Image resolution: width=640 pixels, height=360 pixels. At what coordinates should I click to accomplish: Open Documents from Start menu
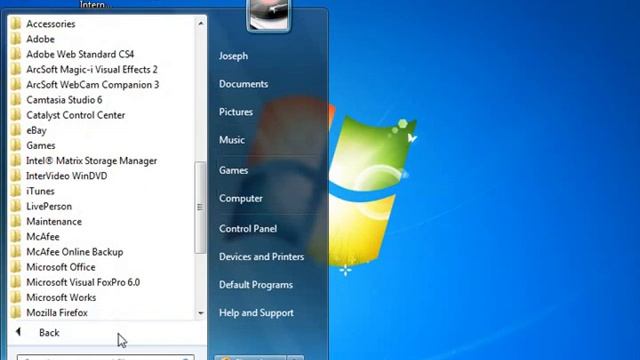pyautogui.click(x=243, y=84)
